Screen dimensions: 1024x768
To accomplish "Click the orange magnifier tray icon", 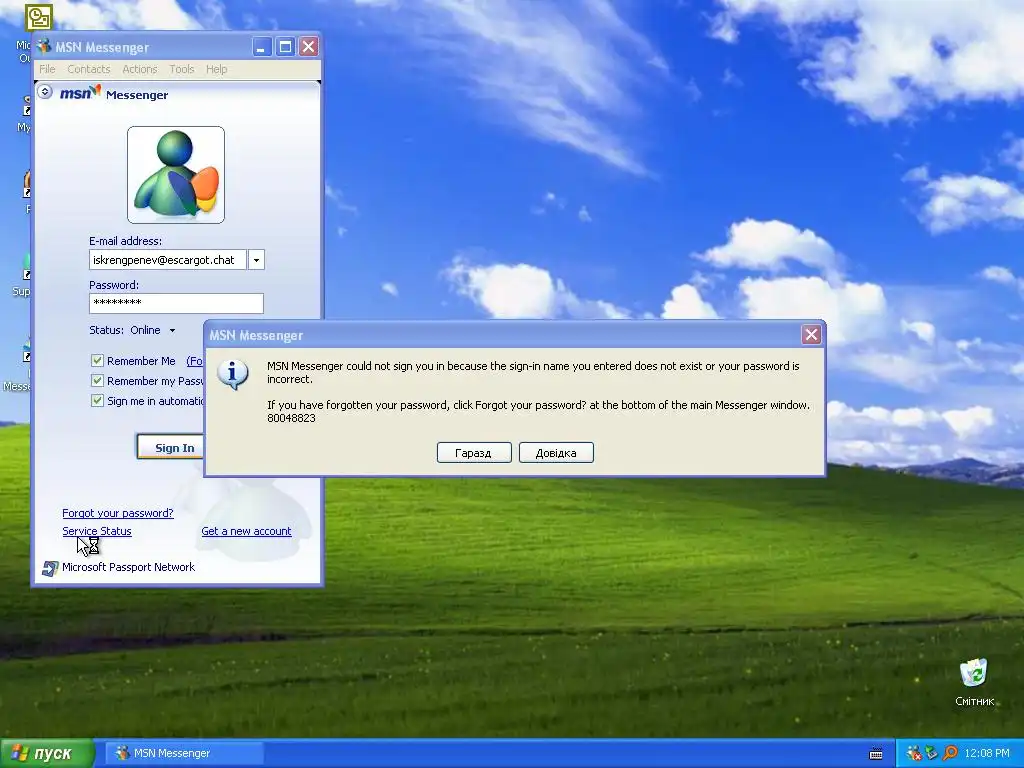I will tap(950, 753).
